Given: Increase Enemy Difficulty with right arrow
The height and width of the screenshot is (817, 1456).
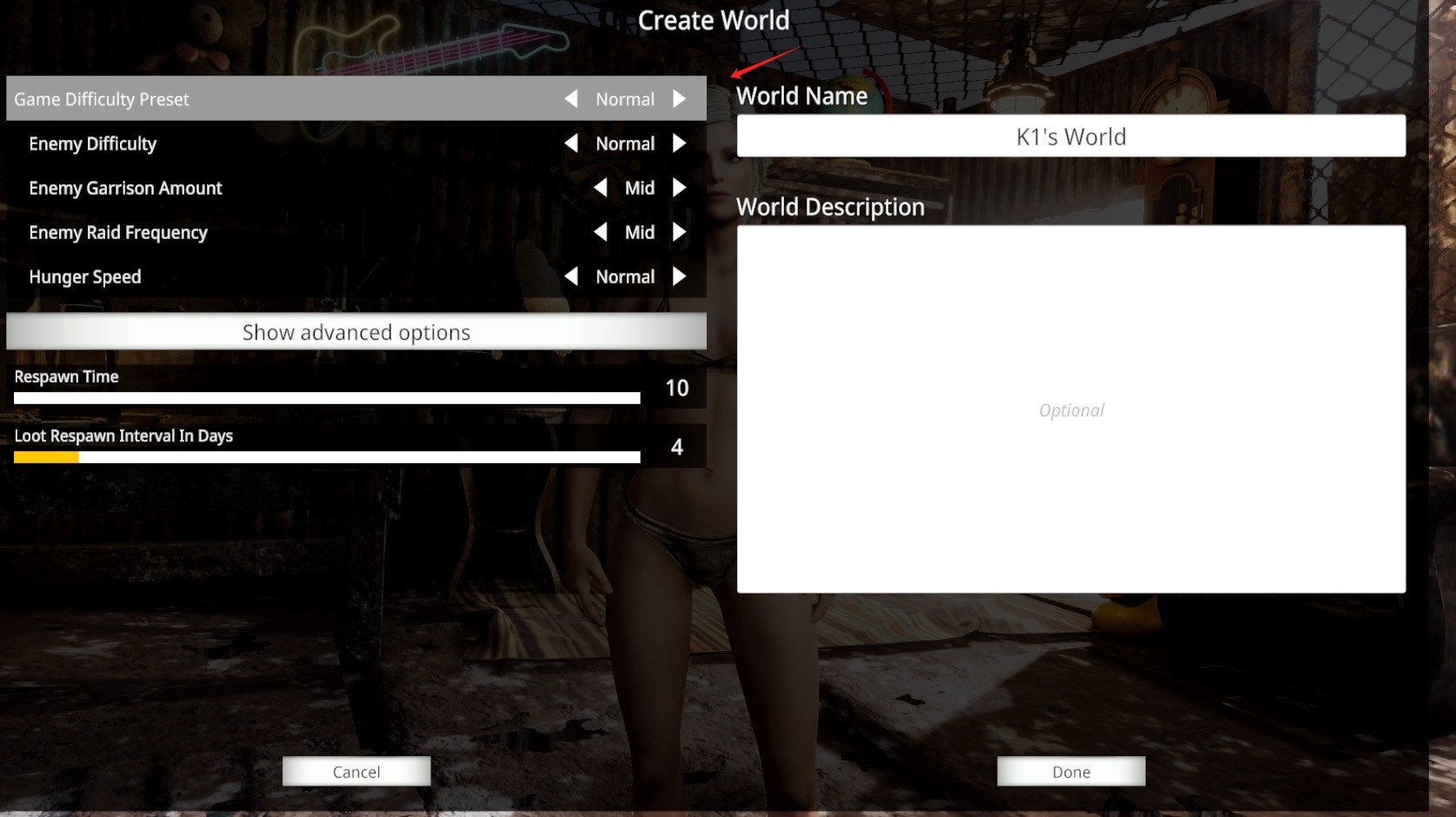Looking at the screenshot, I should [x=680, y=143].
